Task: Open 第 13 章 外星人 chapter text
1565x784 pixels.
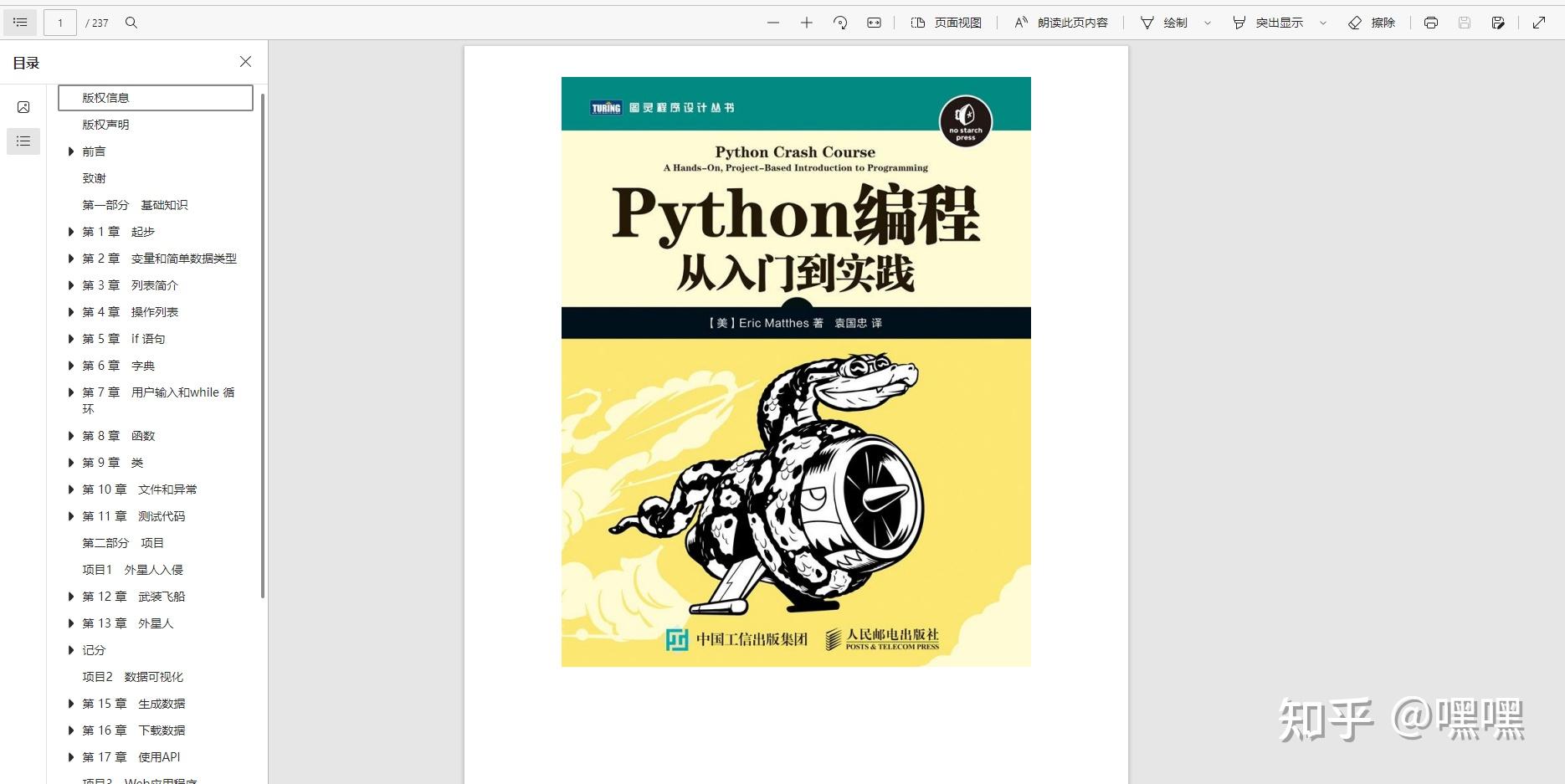Action: [128, 623]
